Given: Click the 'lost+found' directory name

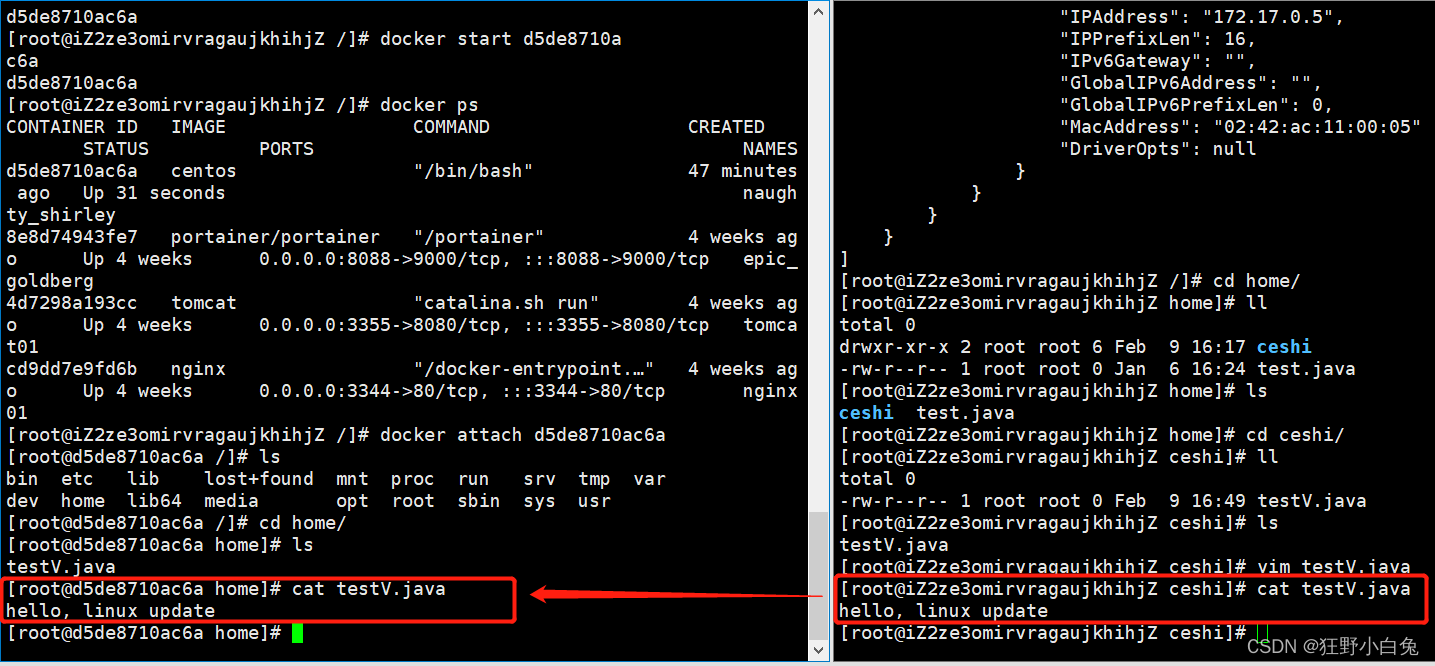Looking at the screenshot, I should click(259, 479).
